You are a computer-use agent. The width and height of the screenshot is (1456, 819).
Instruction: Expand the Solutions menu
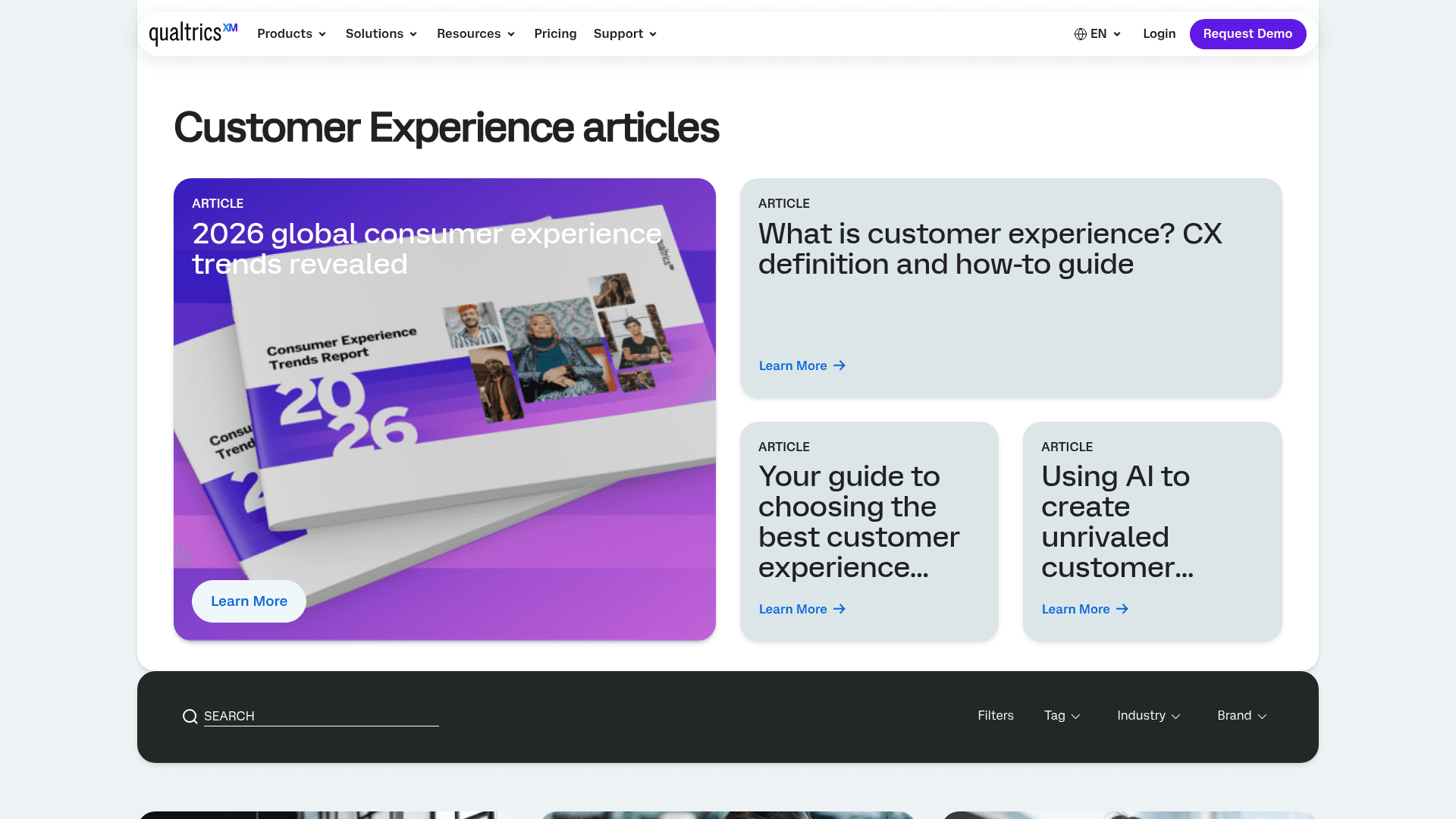click(381, 33)
